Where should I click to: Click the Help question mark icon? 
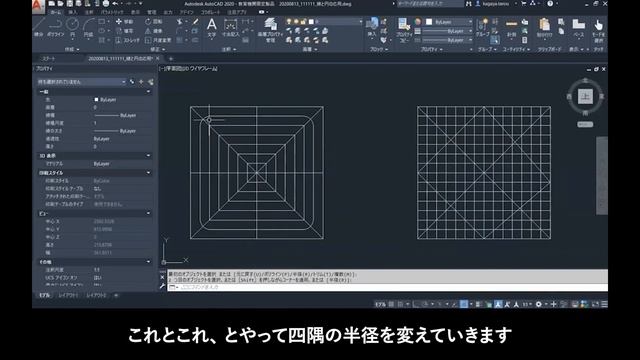click(550, 4)
